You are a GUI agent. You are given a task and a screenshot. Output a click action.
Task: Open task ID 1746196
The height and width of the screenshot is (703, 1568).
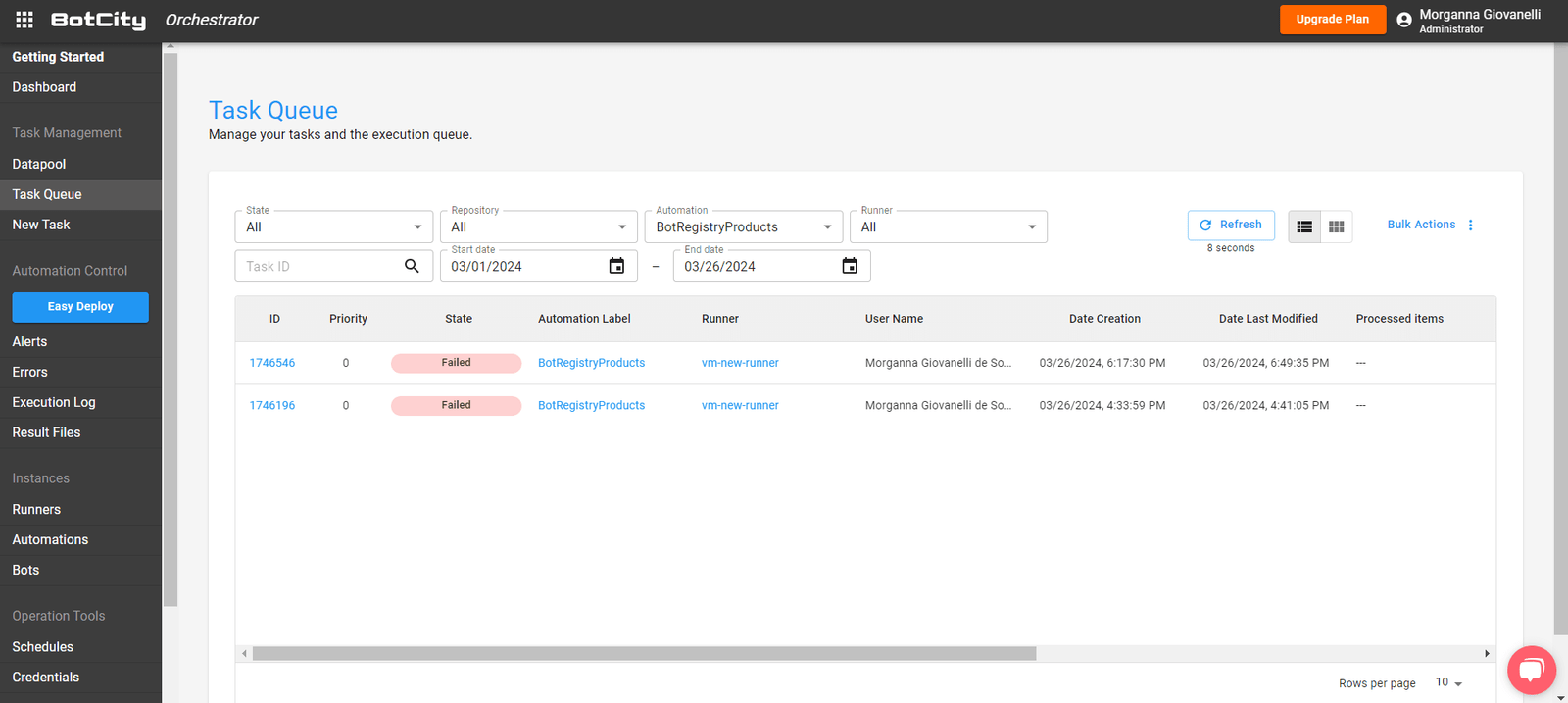pyautogui.click(x=272, y=405)
